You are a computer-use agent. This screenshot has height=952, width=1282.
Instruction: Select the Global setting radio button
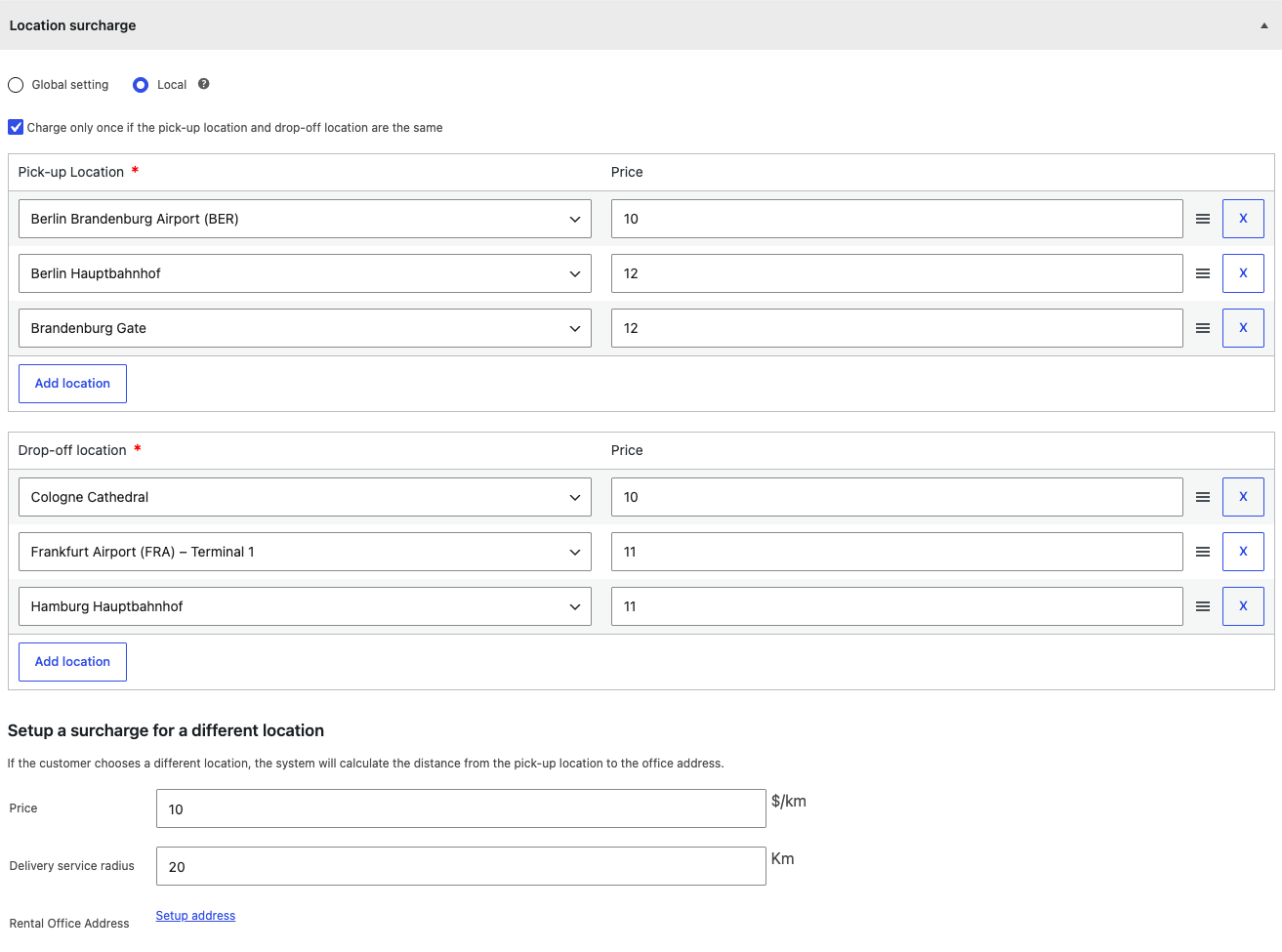(16, 85)
